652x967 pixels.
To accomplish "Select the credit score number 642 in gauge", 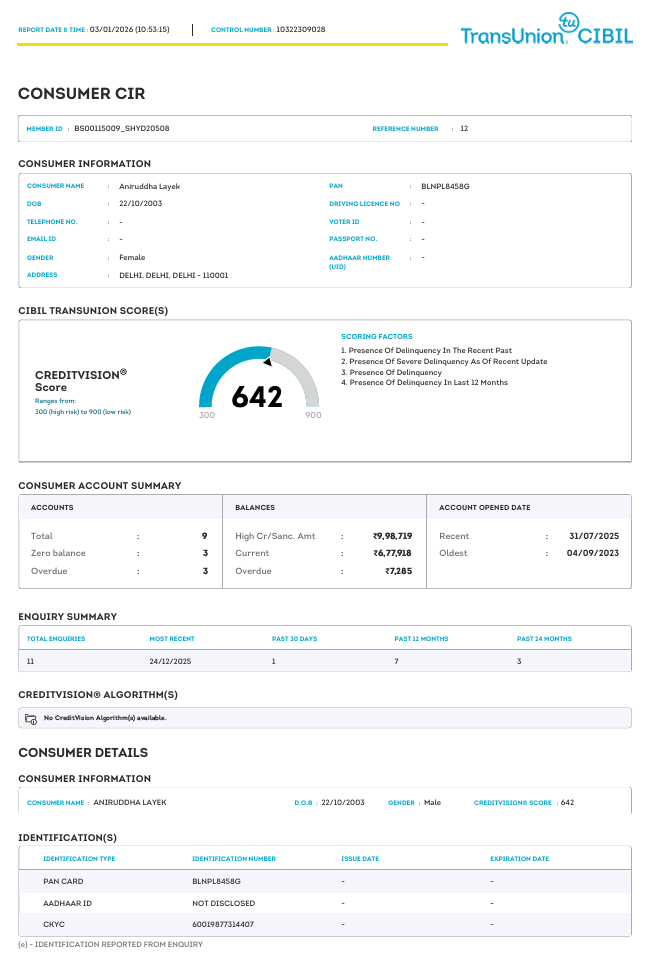I will click(257, 397).
